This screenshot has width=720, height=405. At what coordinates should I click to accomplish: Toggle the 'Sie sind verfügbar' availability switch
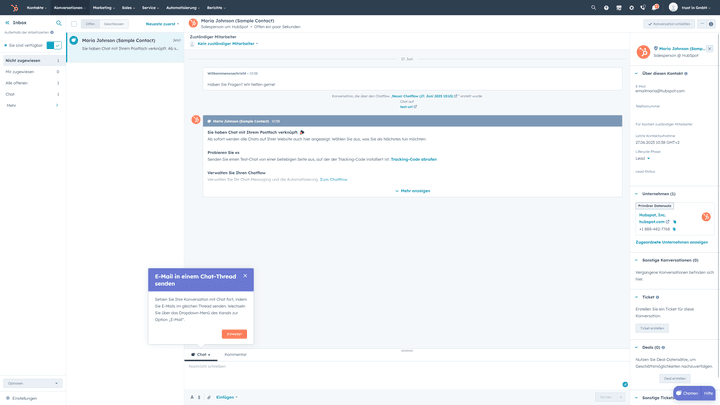click(x=54, y=45)
